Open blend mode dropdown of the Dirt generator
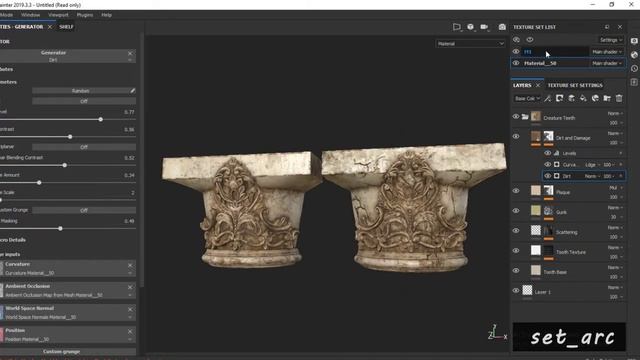 pyautogui.click(x=592, y=176)
